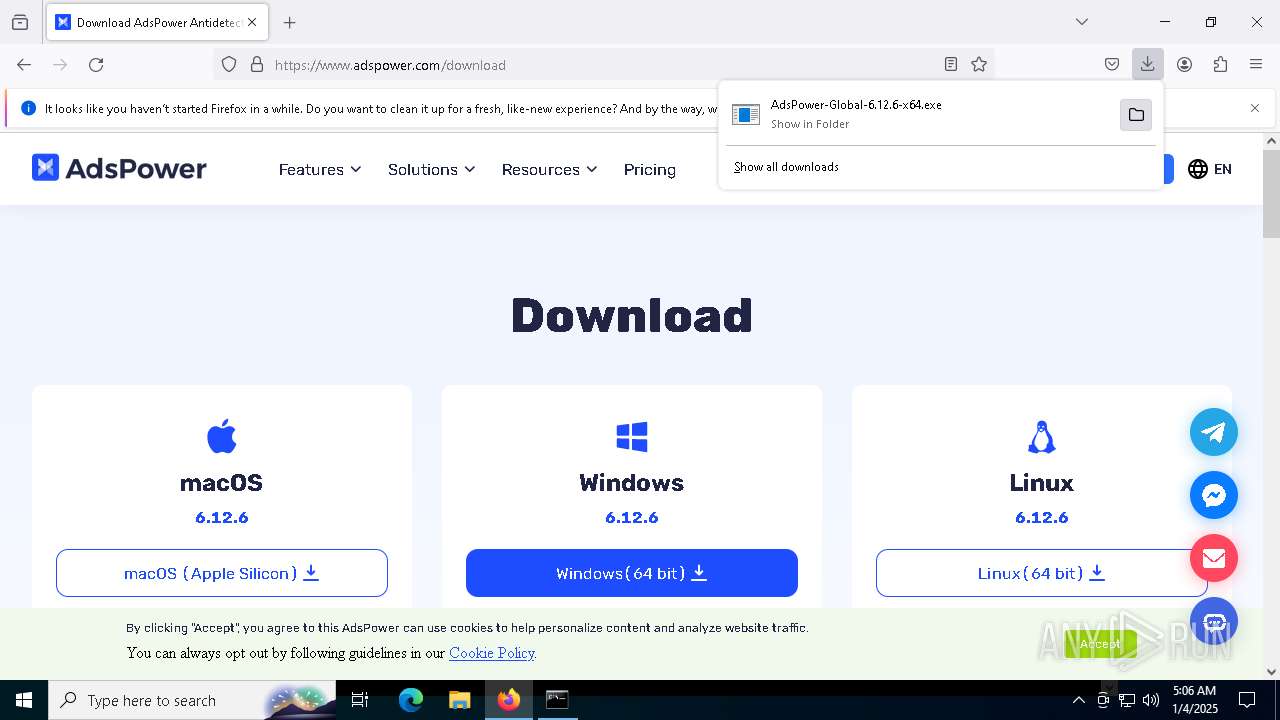1280x720 pixels.
Task: Open Task View on the taskbar
Action: click(x=360, y=700)
